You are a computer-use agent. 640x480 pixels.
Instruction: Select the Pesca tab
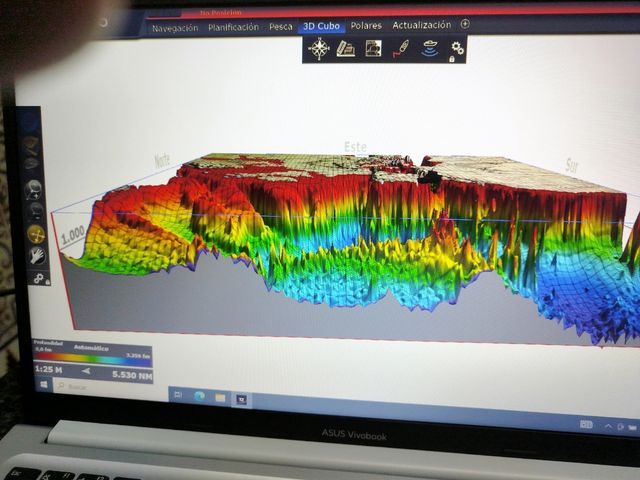pos(280,27)
